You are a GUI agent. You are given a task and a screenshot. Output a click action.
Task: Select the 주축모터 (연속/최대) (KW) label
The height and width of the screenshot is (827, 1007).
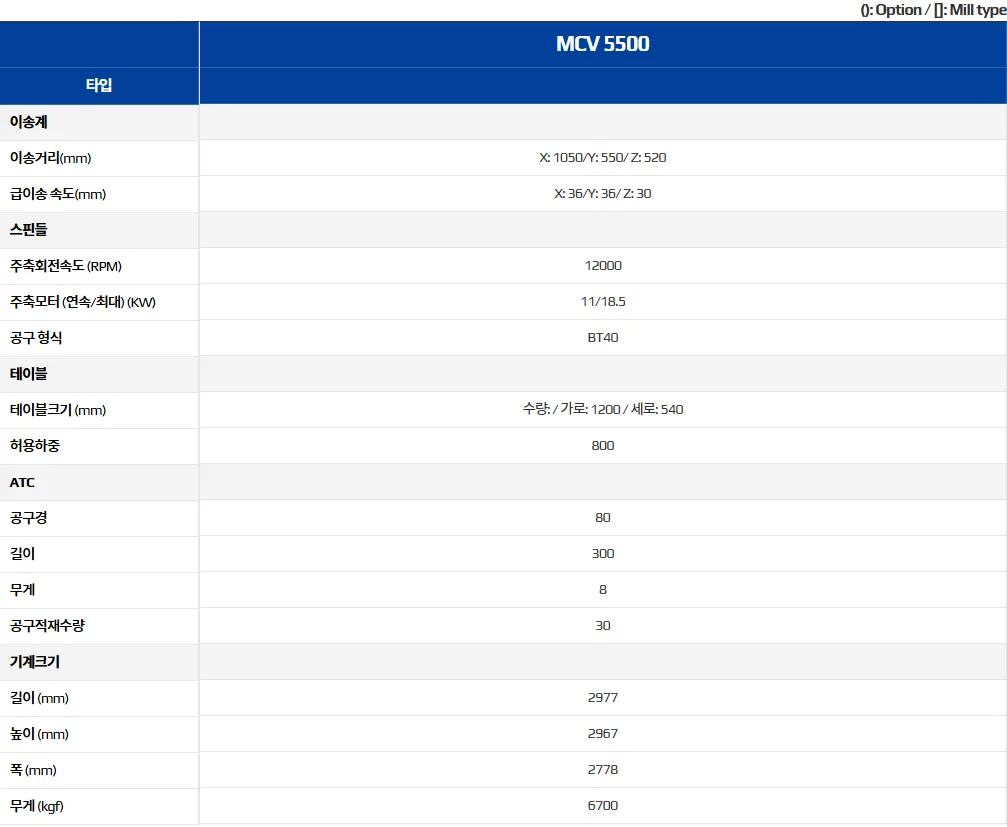[83, 302]
